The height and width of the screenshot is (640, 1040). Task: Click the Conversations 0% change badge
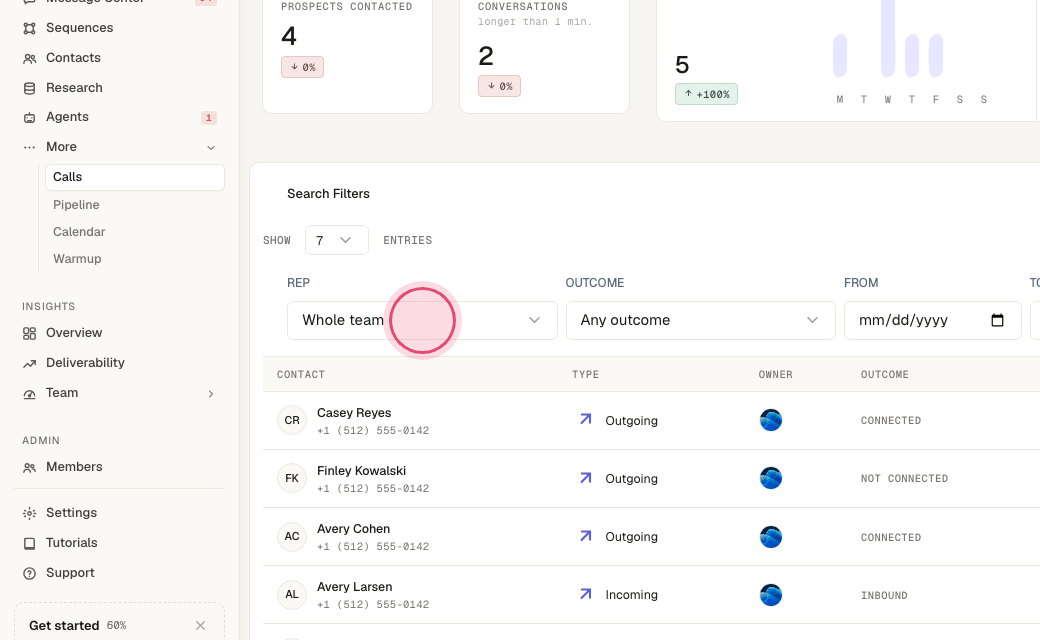[x=499, y=86]
